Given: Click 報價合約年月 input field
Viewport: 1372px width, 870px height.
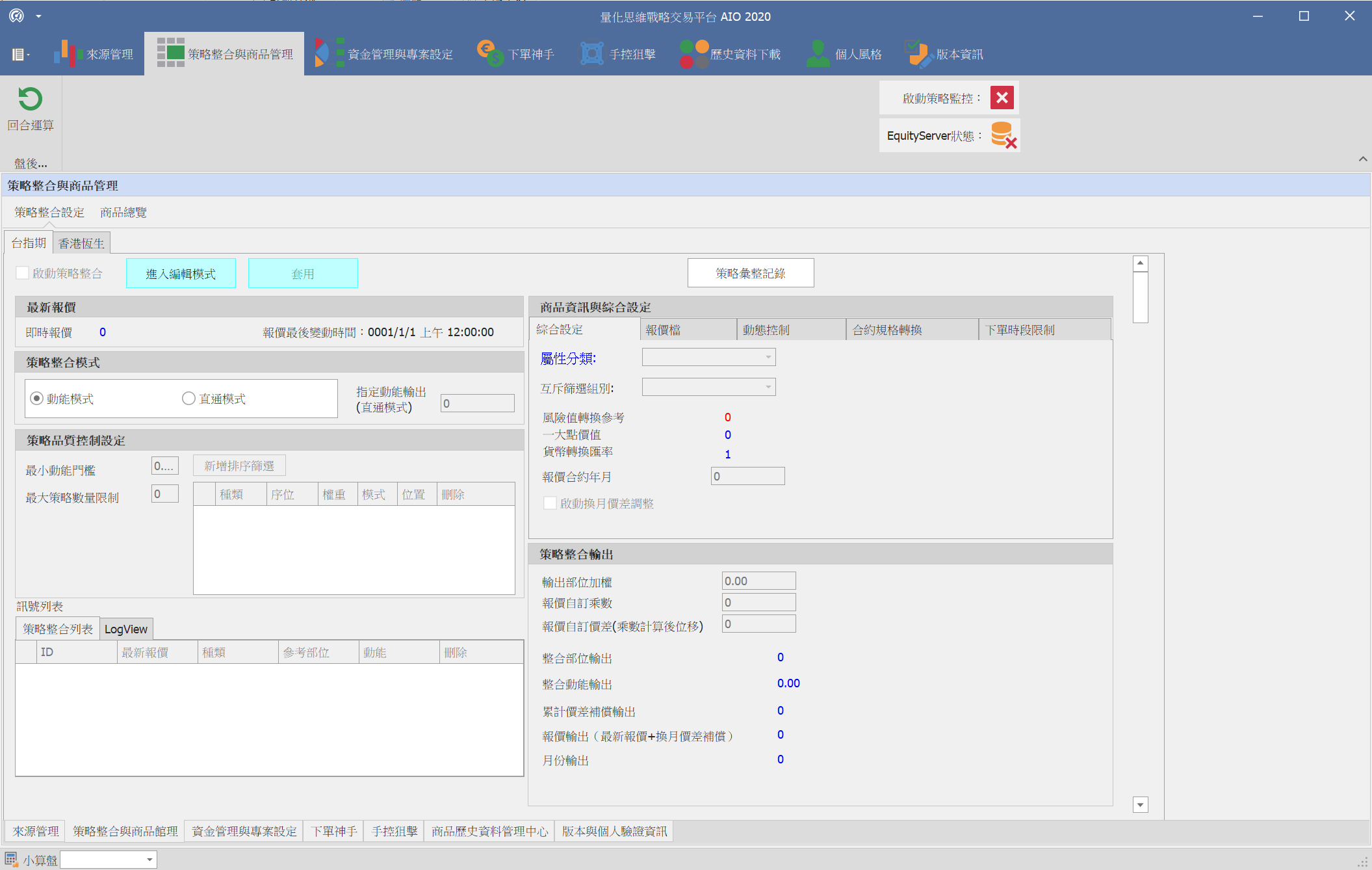Looking at the screenshot, I should (748, 476).
